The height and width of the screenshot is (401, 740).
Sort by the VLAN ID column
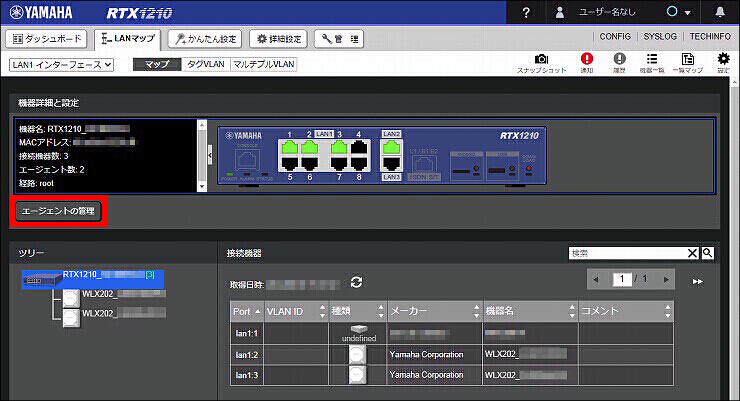(x=296, y=311)
